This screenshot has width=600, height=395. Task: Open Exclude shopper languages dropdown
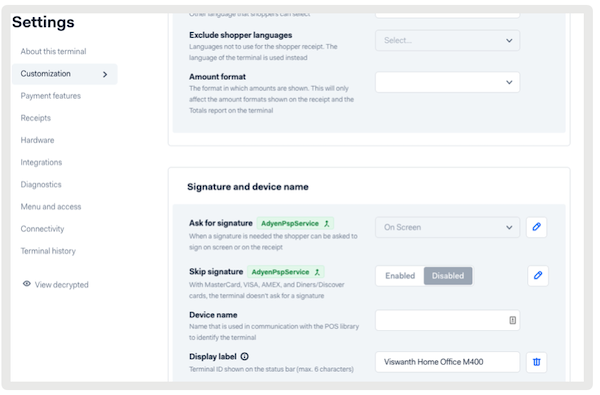(x=447, y=40)
